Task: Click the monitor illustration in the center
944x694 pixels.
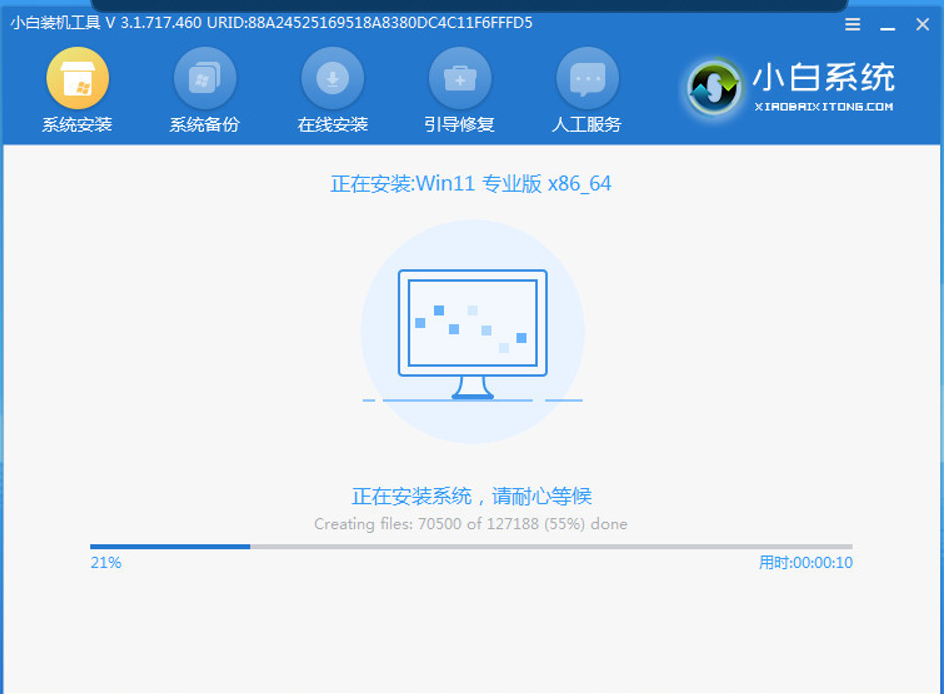Action: 473,334
